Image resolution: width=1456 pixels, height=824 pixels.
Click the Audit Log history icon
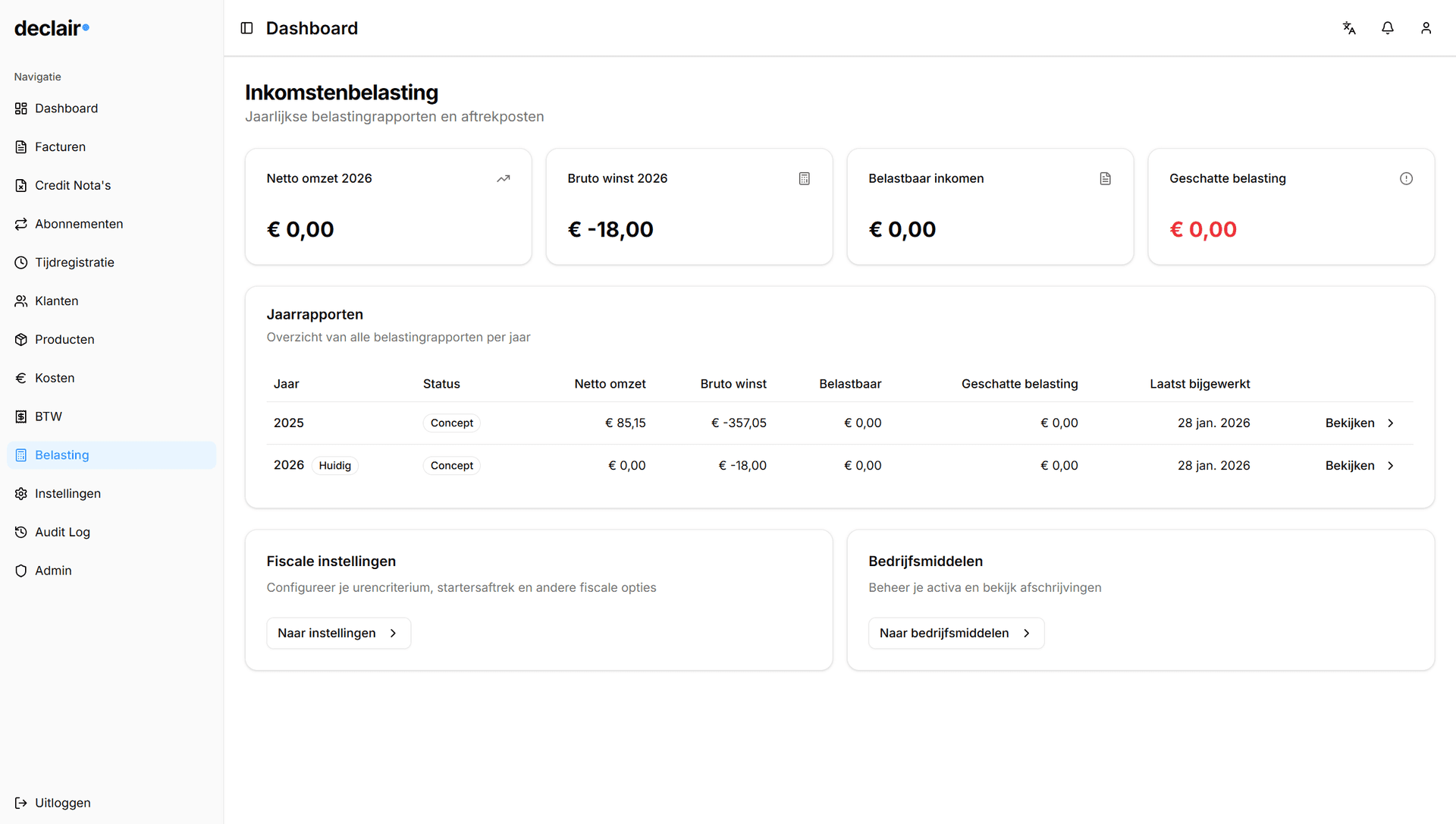[x=21, y=533]
